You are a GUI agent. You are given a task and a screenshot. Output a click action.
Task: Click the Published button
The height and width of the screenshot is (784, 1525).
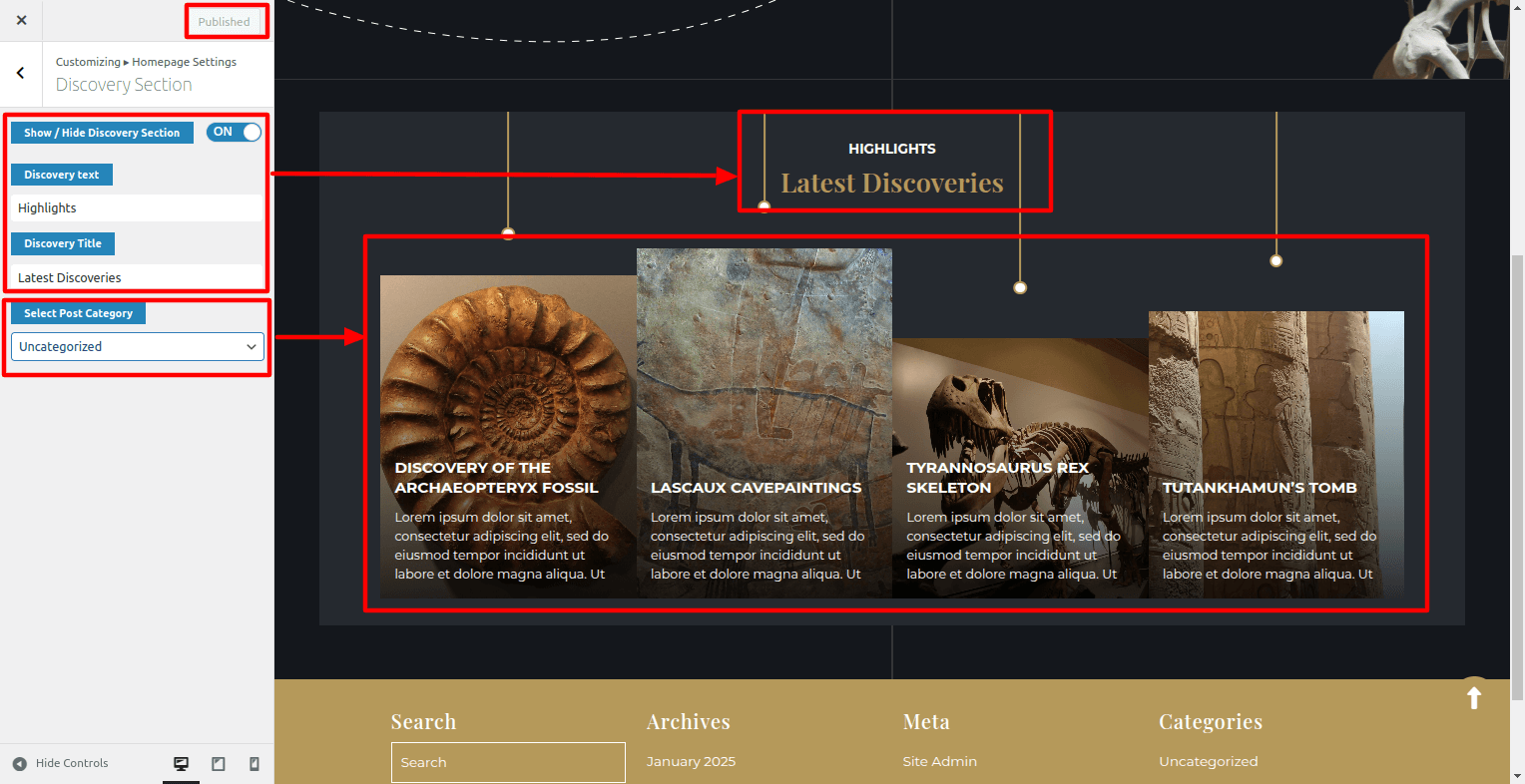click(224, 22)
